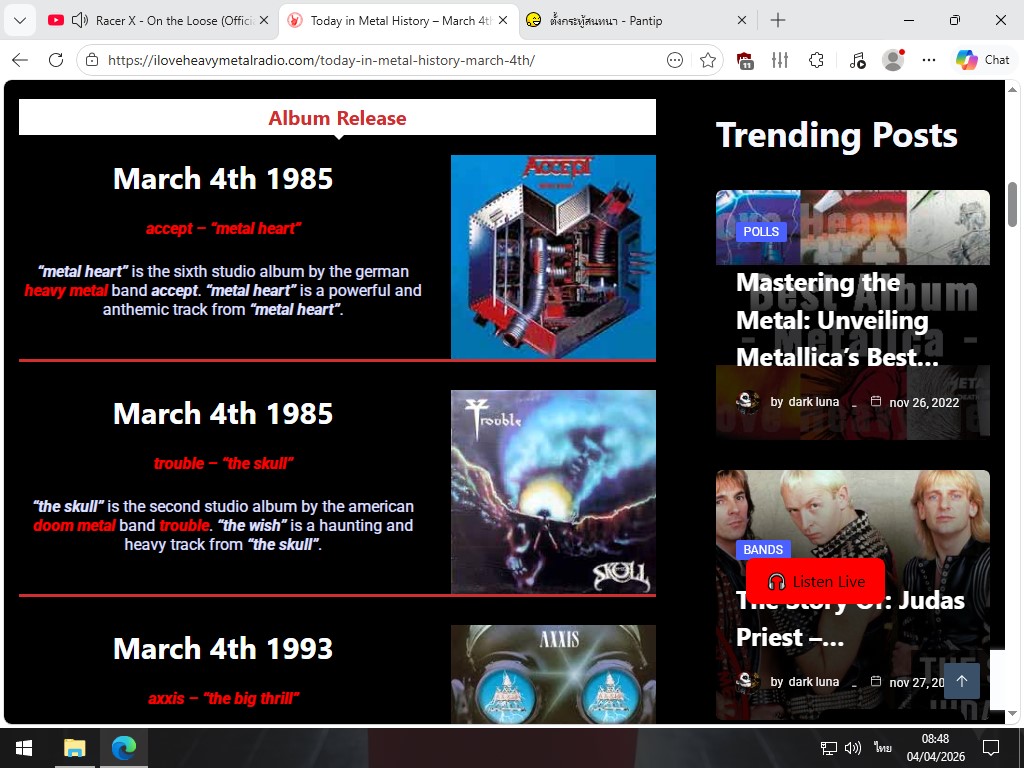Viewport: 1024px width, 768px height.
Task: Click the first March 4th 1985 heading above accept
Action: [223, 179]
